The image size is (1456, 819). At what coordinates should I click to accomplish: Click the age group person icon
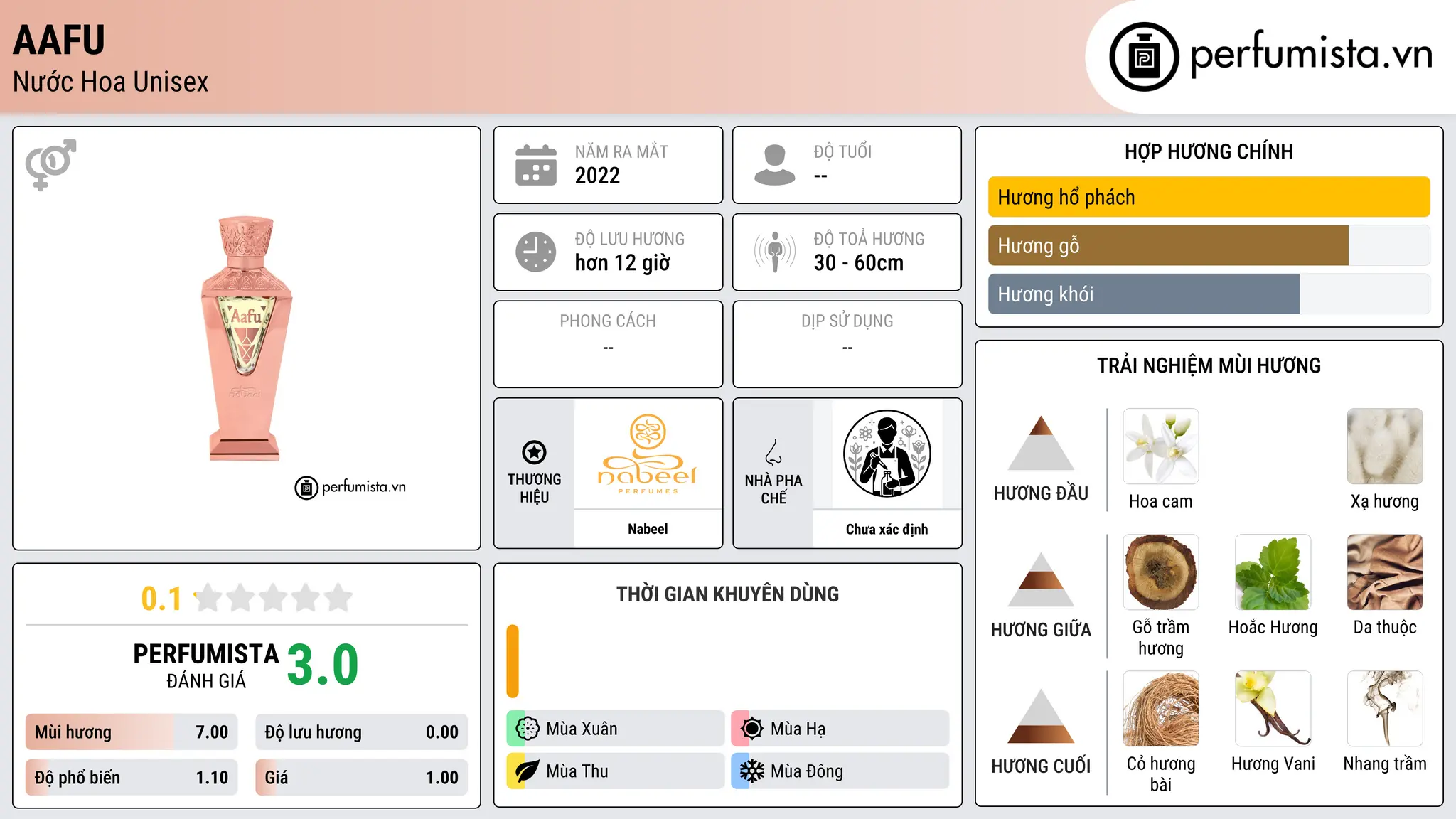[775, 165]
